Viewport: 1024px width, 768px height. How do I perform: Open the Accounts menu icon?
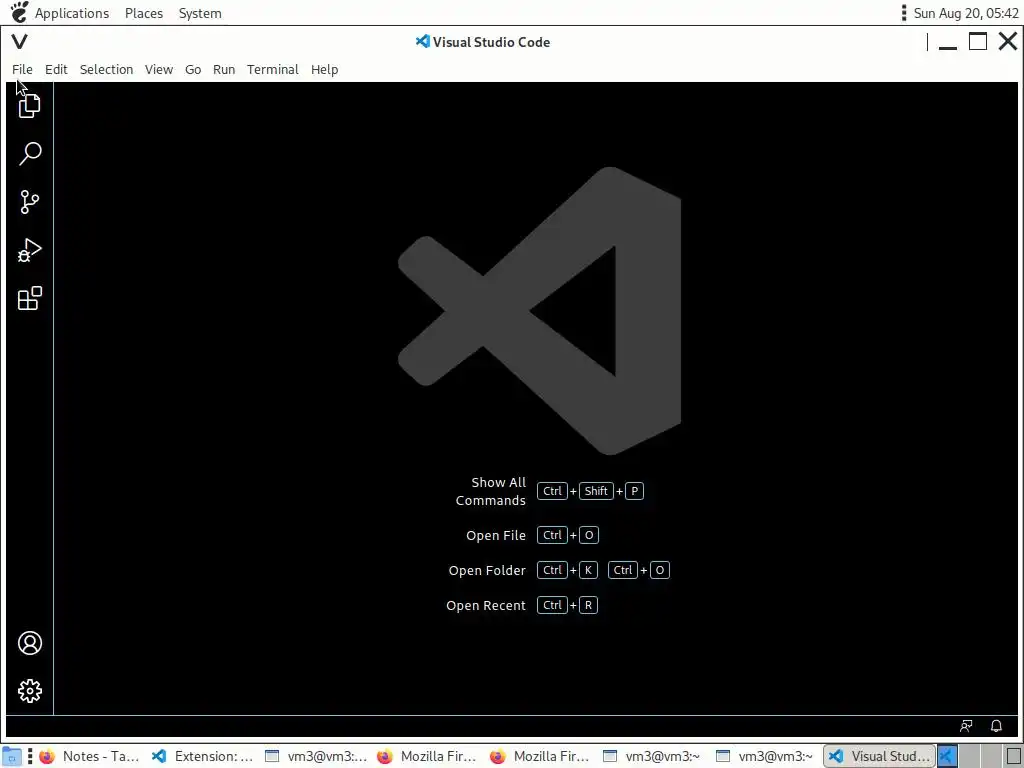pos(29,643)
